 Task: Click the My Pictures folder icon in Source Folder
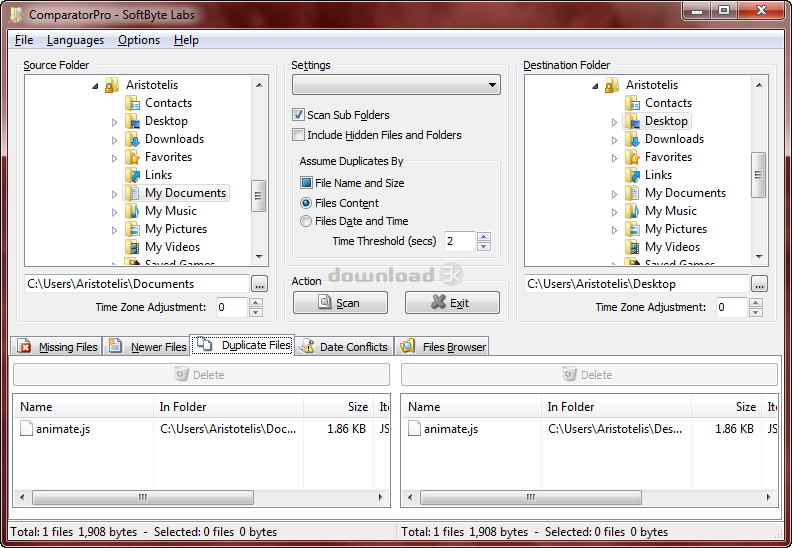(x=132, y=229)
